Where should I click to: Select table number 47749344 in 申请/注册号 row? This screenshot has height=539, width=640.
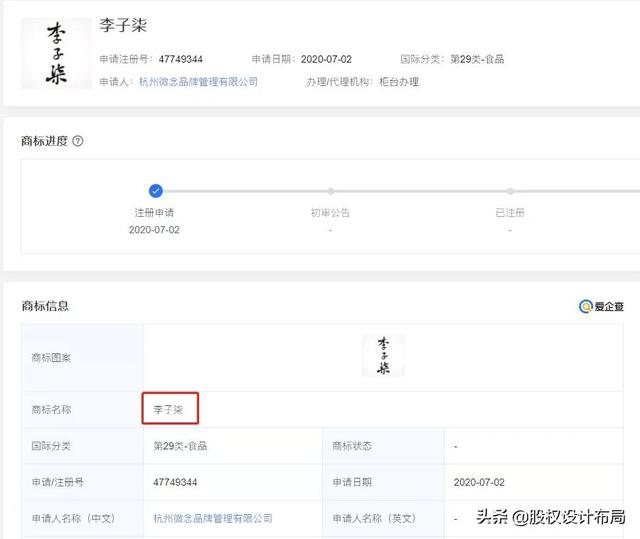(x=175, y=482)
